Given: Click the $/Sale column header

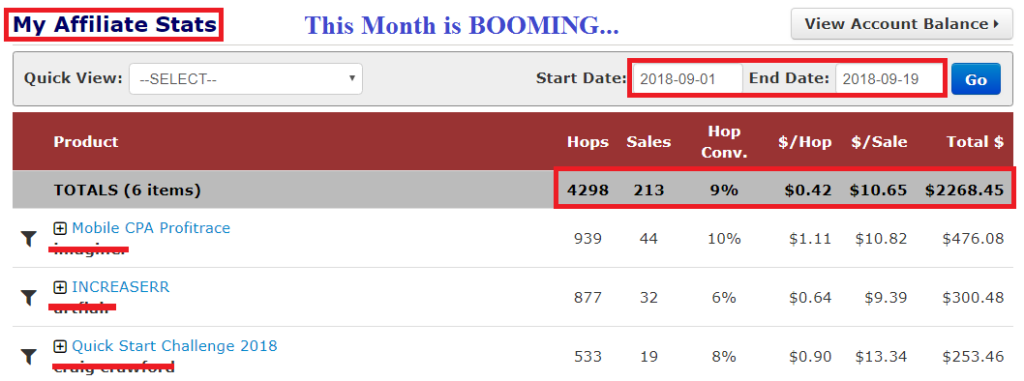Looking at the screenshot, I should [x=878, y=142].
